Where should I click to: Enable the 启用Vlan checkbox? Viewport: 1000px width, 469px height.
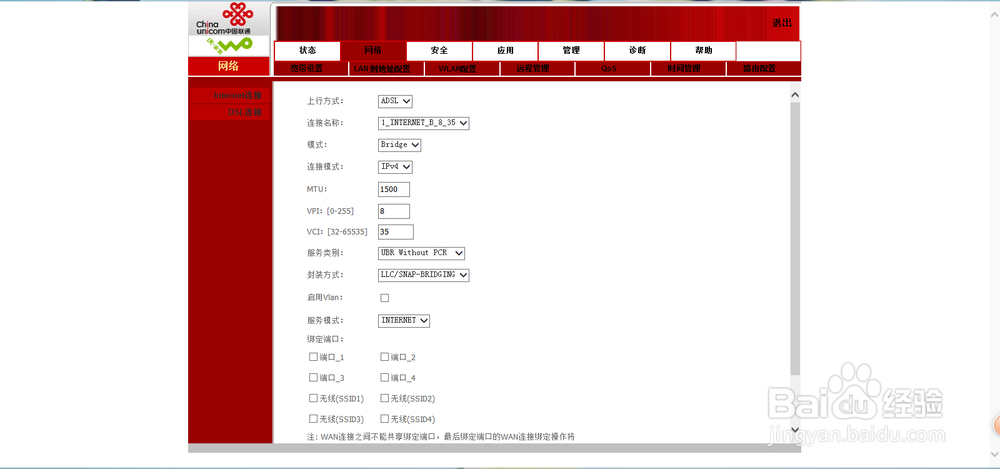pos(385,298)
